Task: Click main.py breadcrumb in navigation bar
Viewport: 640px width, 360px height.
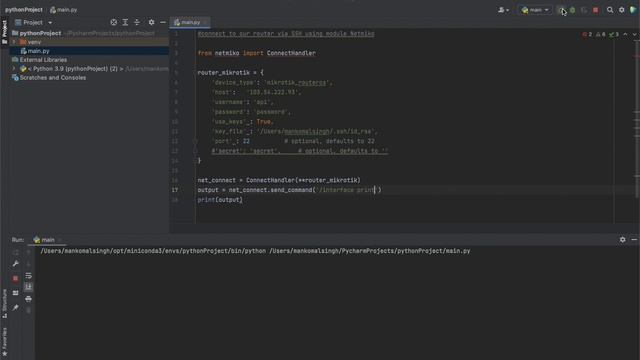Action: 64,10
